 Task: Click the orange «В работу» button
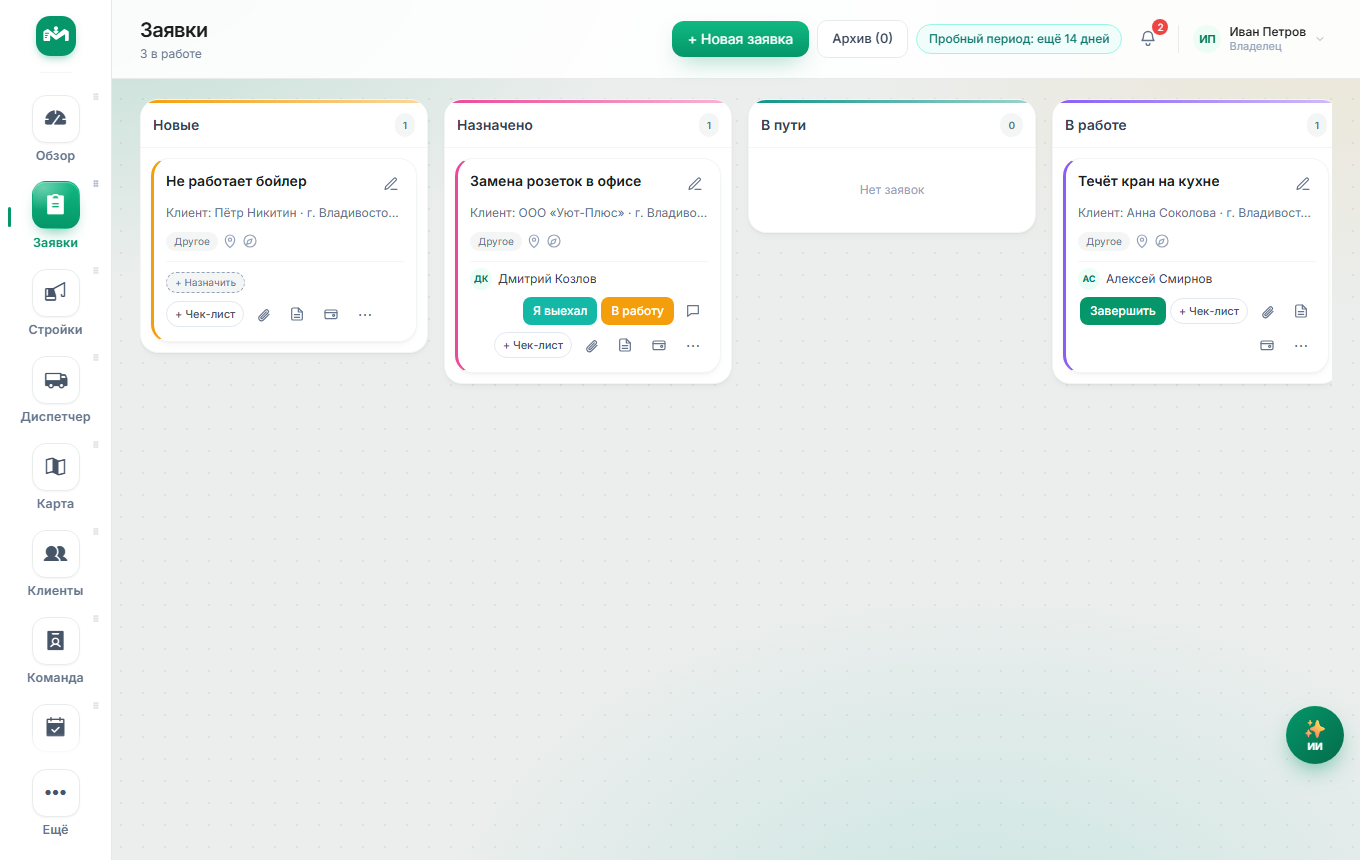637,311
